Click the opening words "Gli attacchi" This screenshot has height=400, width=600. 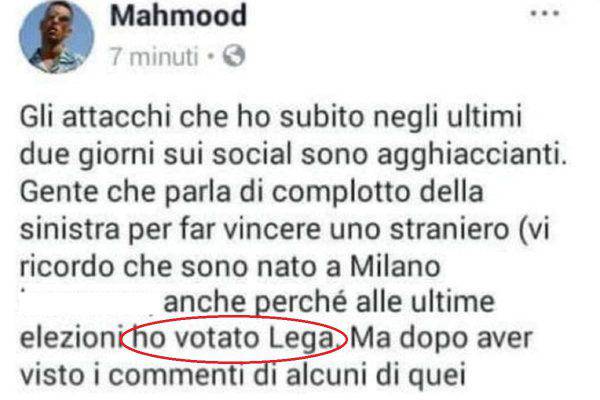(x=95, y=117)
